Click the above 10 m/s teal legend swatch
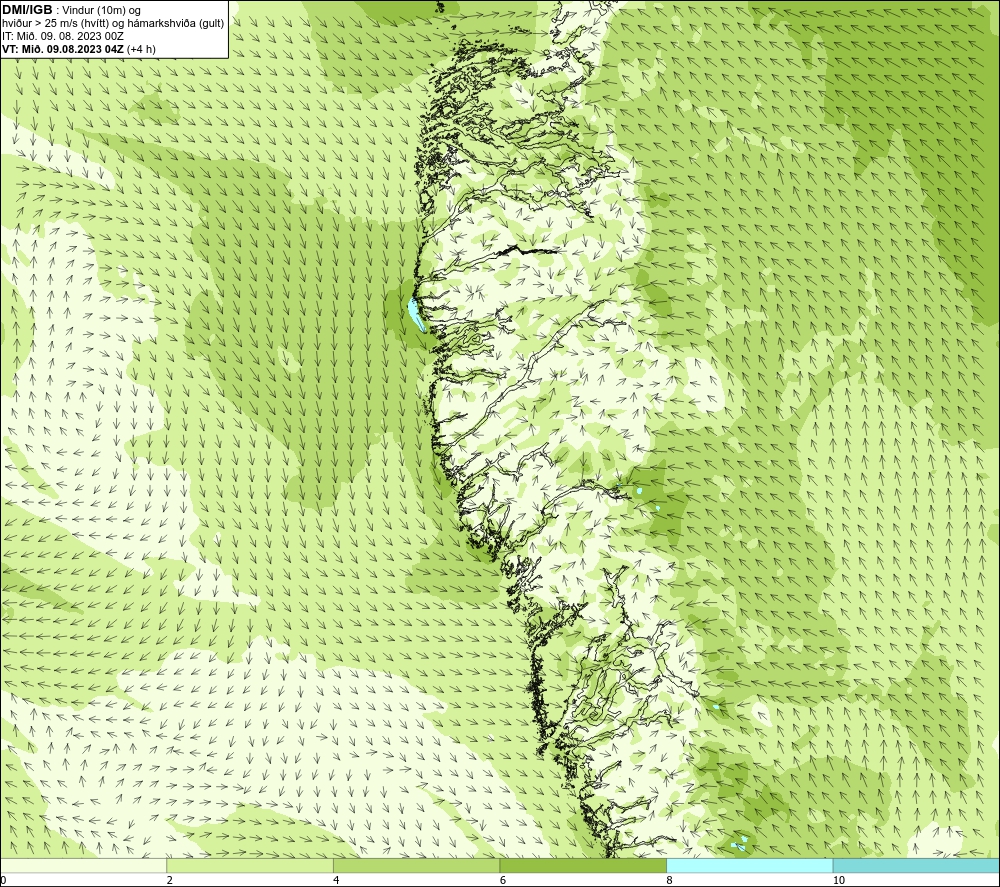 (916, 865)
